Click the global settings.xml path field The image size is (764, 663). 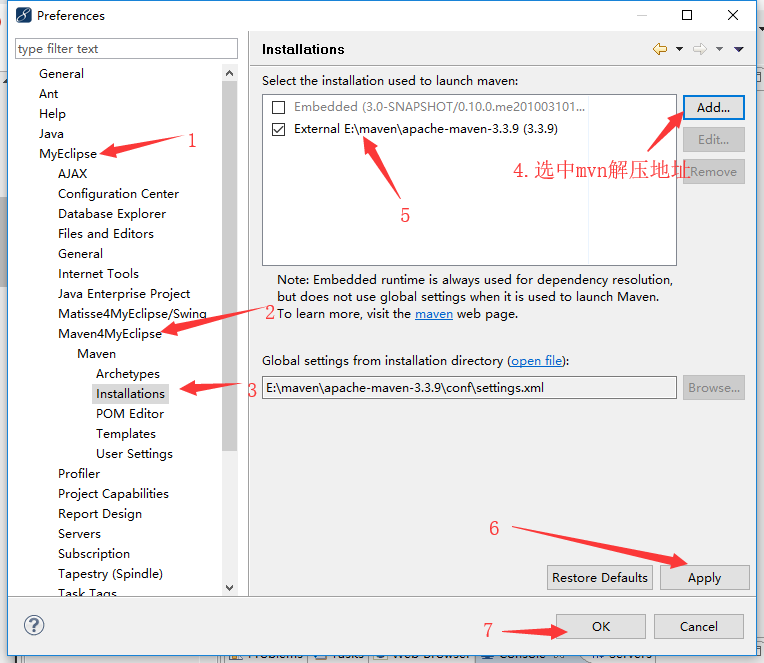point(469,388)
